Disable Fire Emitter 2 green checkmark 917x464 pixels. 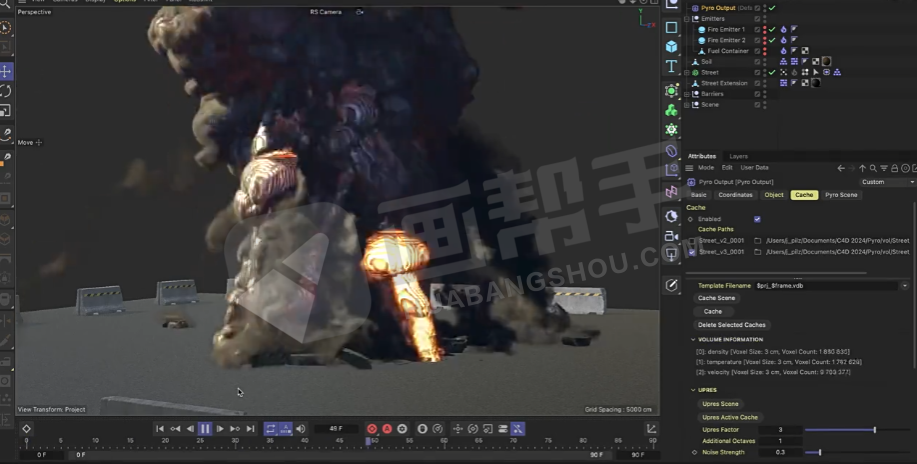[x=772, y=40]
